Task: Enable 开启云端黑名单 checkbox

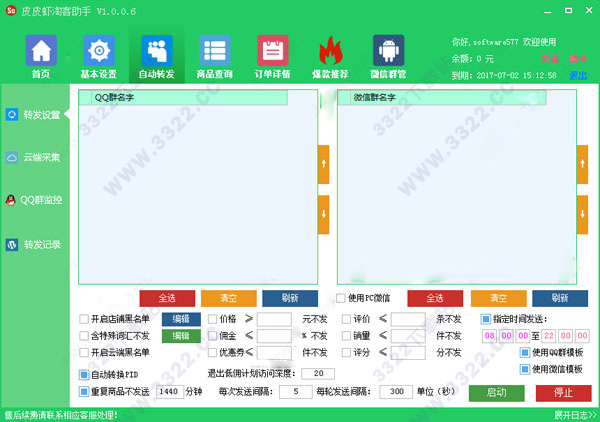Action: (x=84, y=352)
